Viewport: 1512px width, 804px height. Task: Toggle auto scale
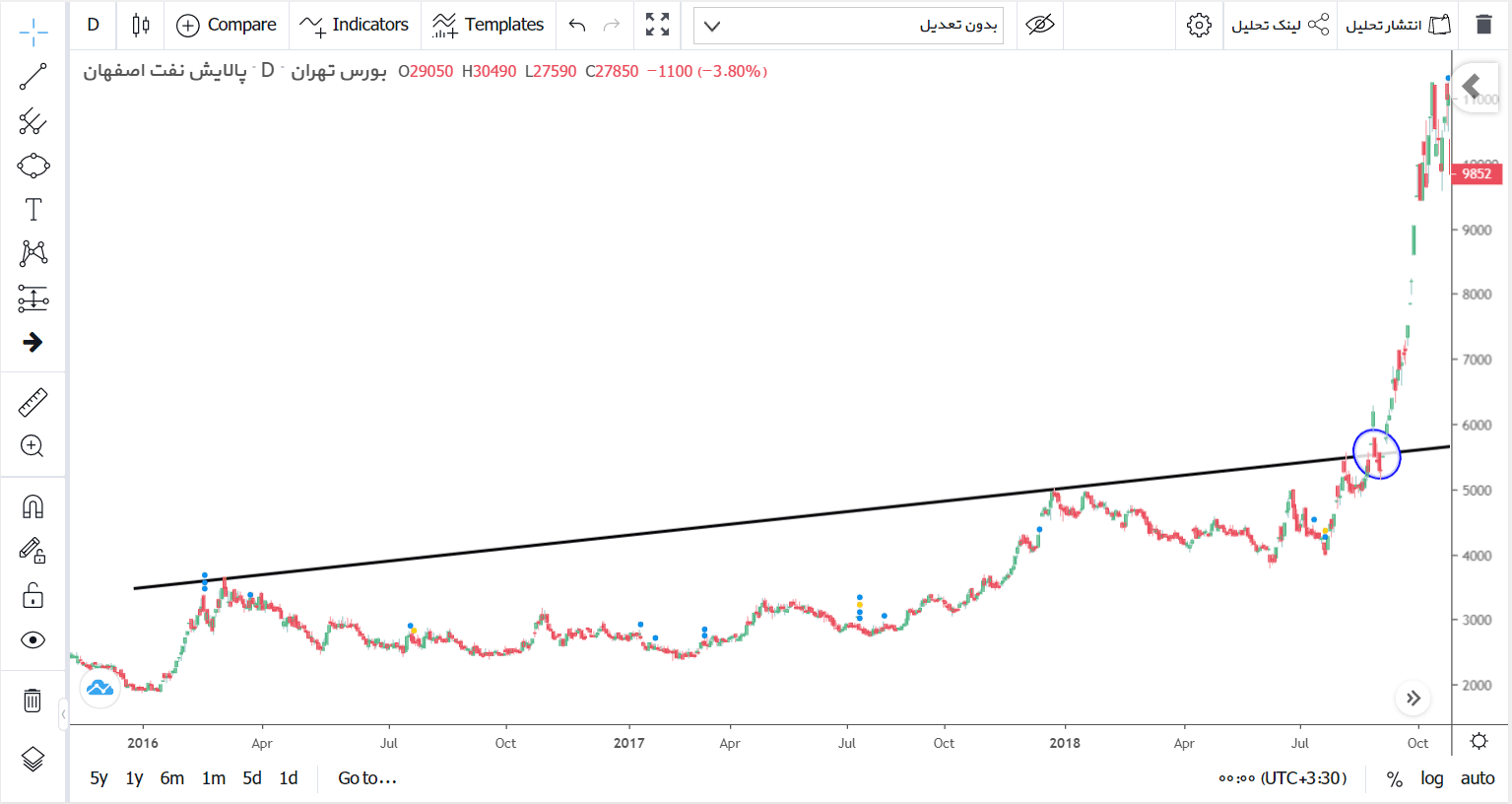tap(1478, 778)
